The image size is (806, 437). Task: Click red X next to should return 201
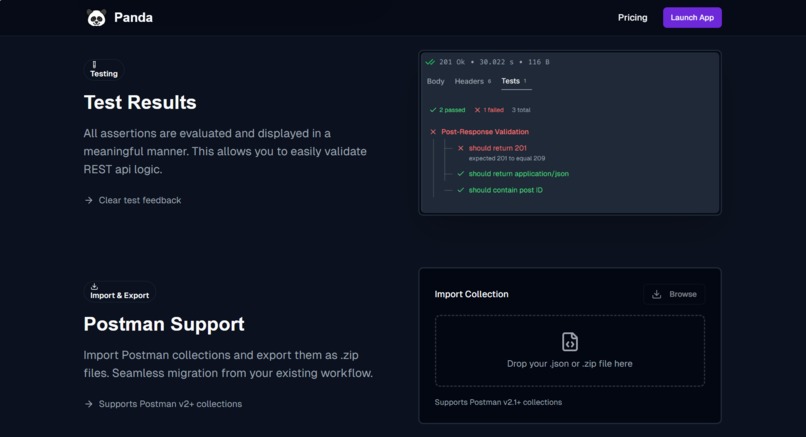click(x=461, y=148)
